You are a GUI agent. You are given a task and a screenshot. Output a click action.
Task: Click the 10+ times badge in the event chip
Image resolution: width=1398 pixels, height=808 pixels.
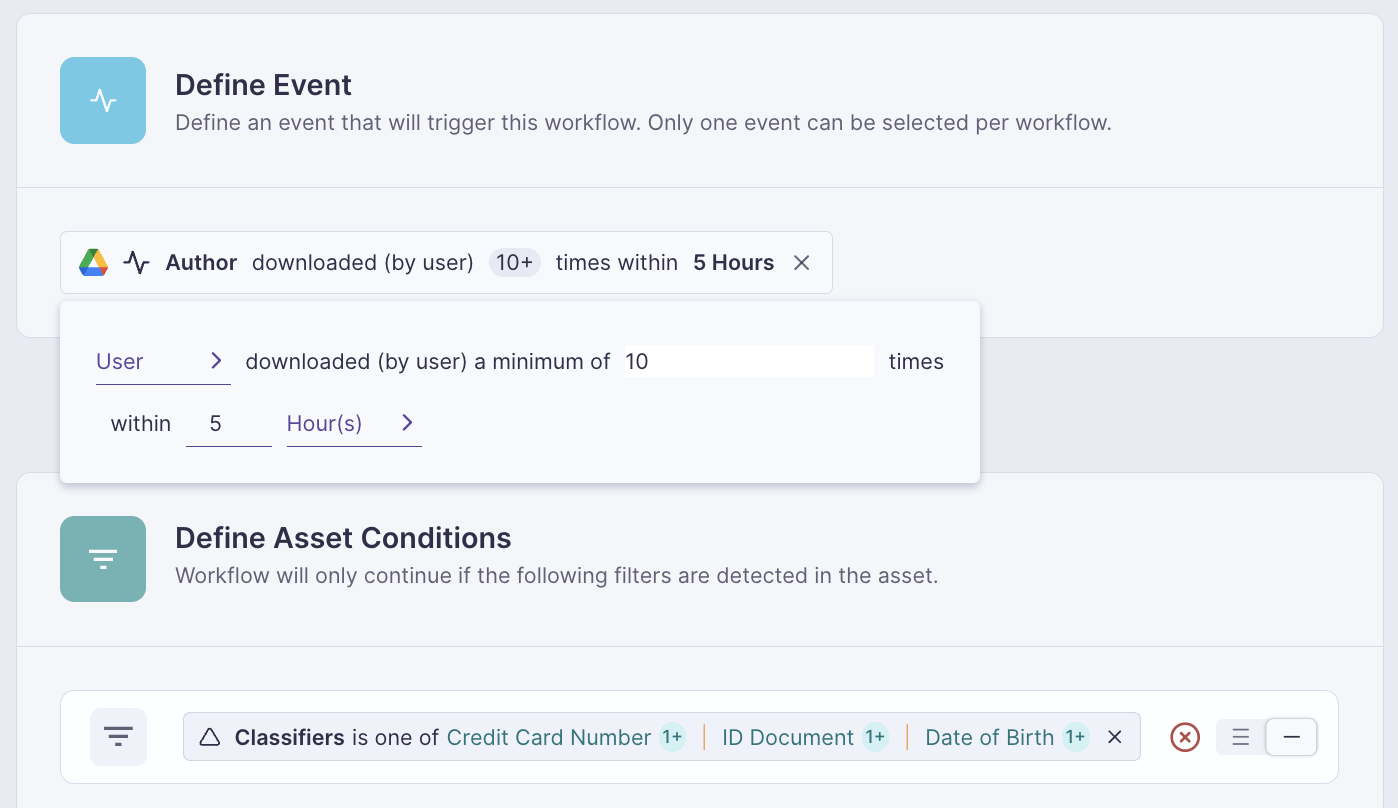pyautogui.click(x=514, y=263)
